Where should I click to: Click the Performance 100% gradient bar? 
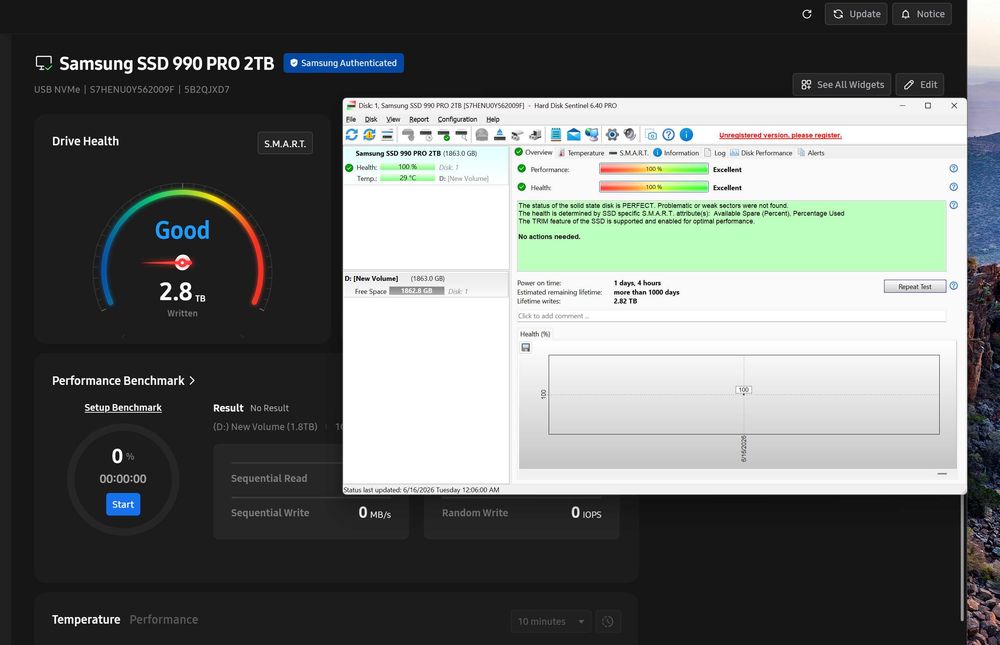(x=654, y=169)
